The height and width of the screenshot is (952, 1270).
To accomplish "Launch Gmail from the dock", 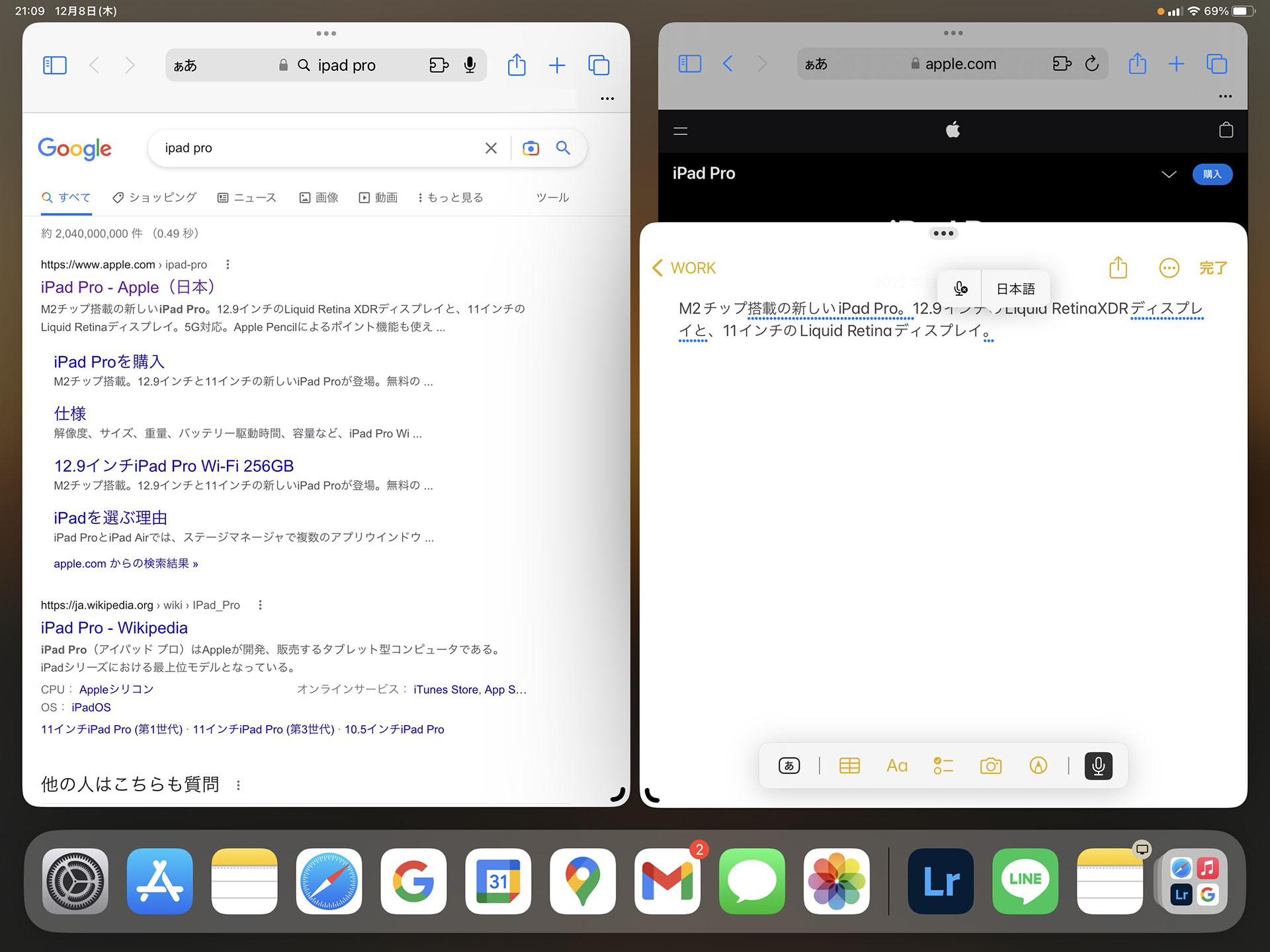I will 667,881.
